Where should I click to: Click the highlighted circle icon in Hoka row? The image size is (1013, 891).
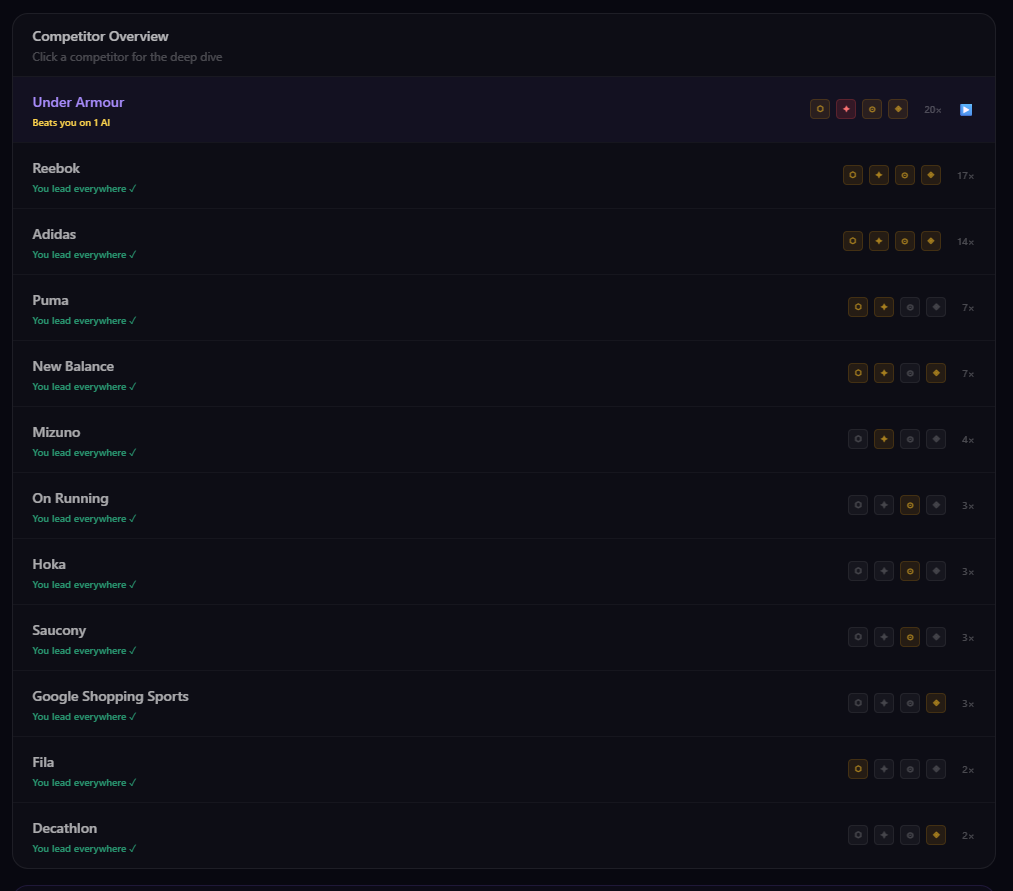point(910,571)
